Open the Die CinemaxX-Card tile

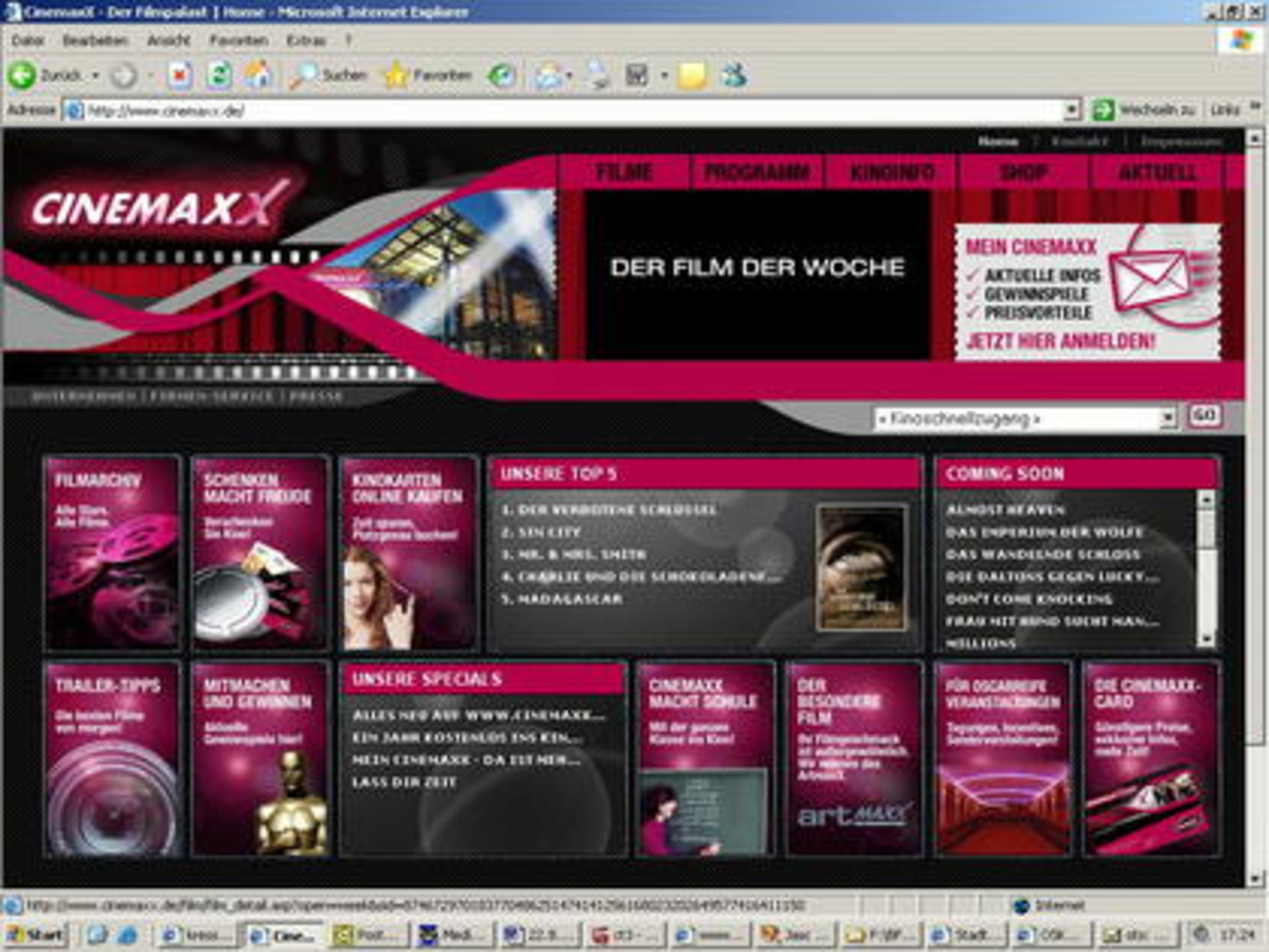pos(1151,759)
